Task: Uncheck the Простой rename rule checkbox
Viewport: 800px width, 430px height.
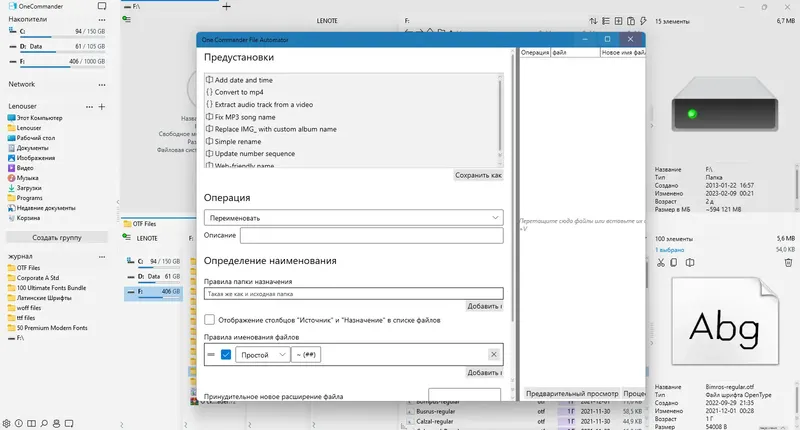Action: 226,355
